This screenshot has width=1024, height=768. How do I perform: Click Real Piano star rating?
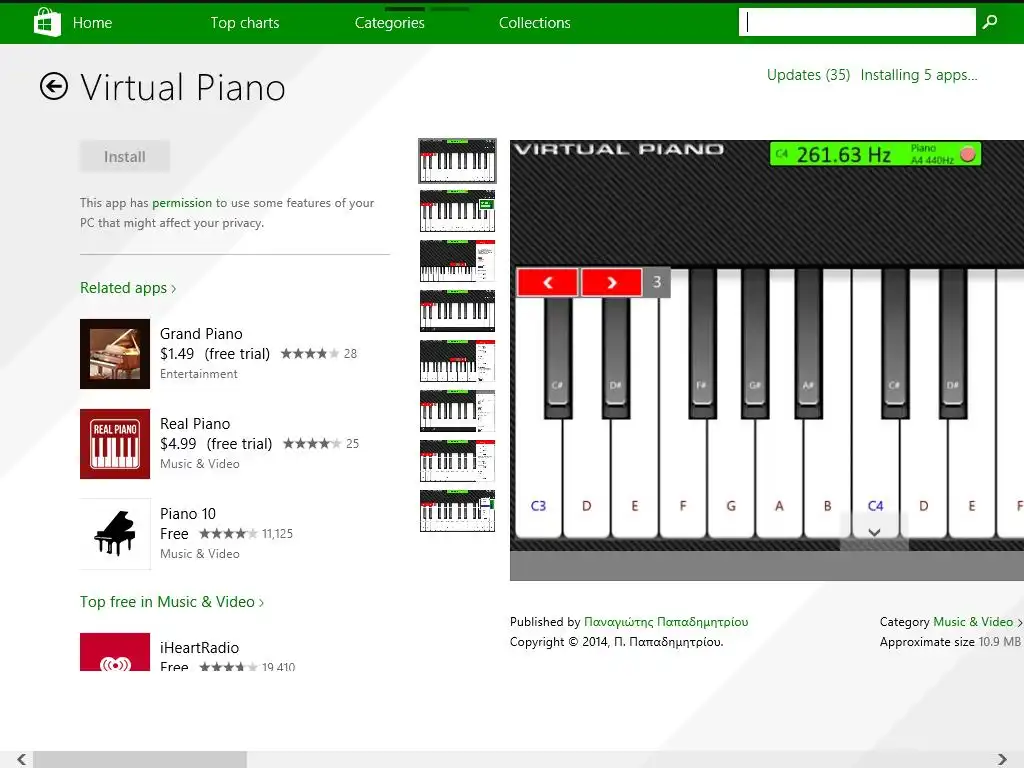312,444
